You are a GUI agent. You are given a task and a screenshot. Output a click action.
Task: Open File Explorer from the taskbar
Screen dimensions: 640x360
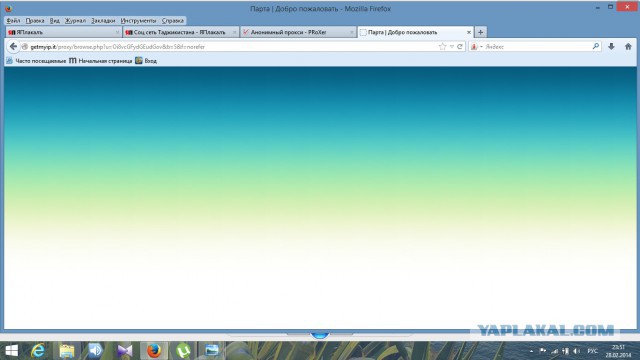[67, 350]
